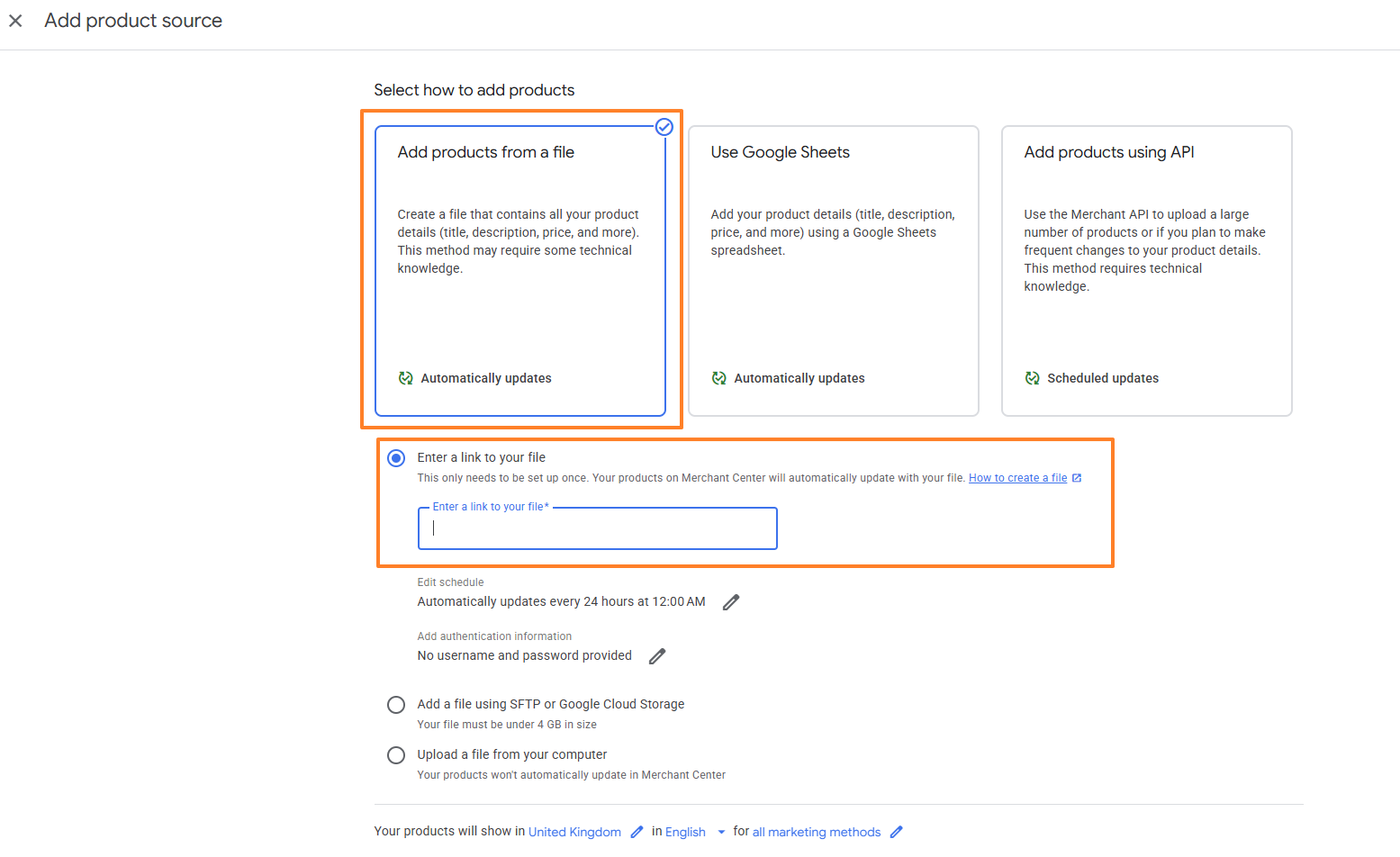
Task: Select Add a file using SFTP option
Action: (396, 705)
